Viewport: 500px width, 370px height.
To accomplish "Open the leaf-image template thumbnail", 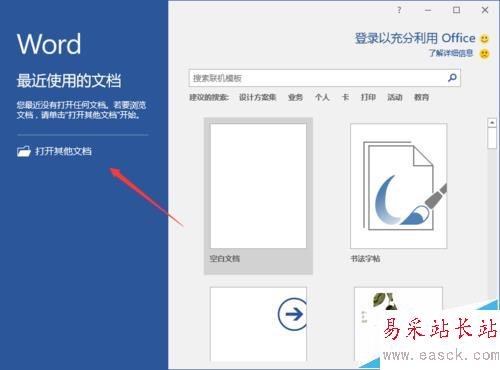I will click(398, 324).
